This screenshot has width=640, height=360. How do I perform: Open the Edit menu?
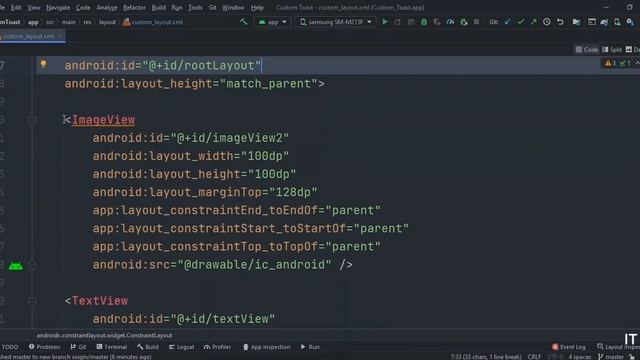coord(16,7)
